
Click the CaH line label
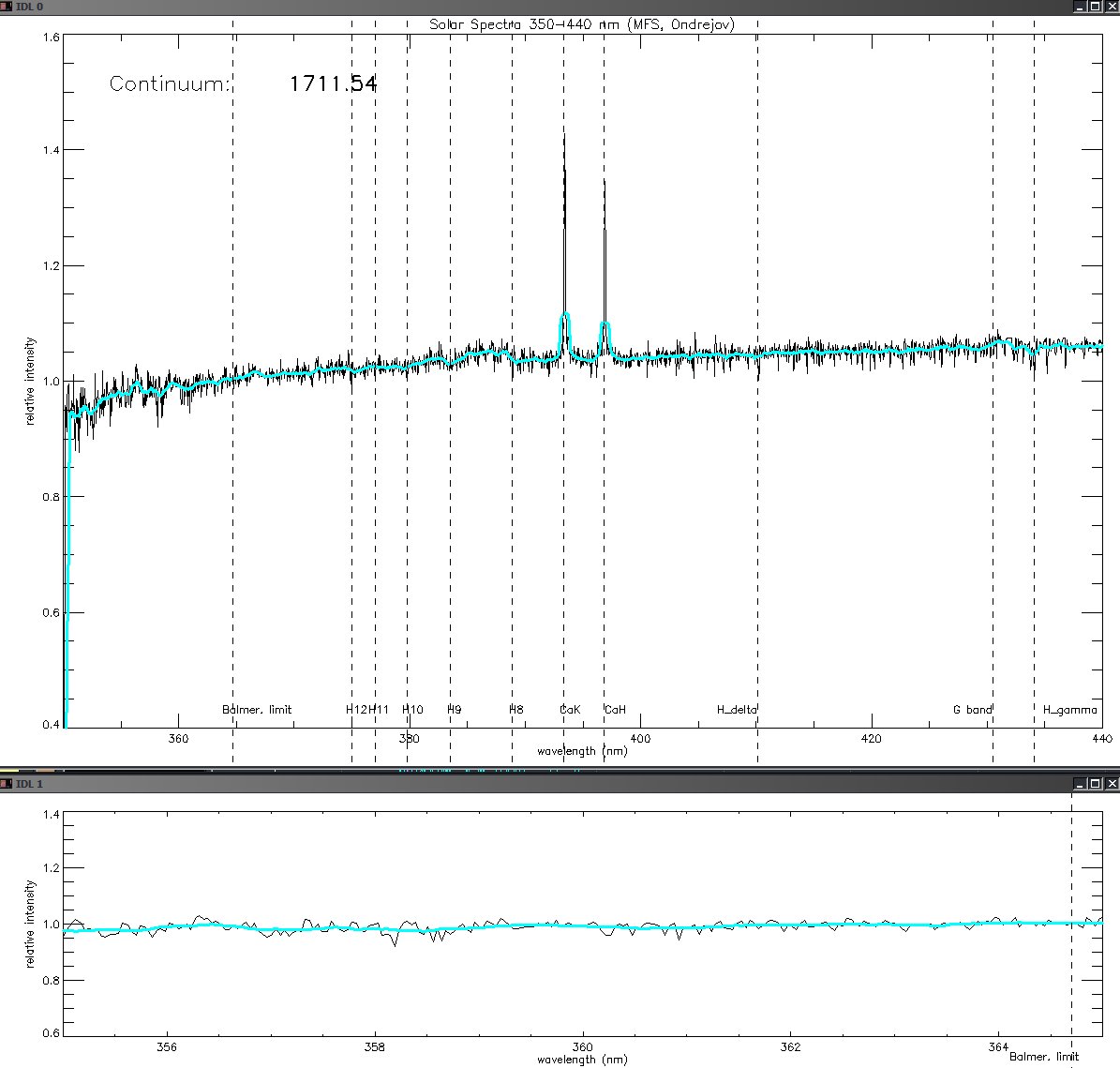(x=615, y=710)
